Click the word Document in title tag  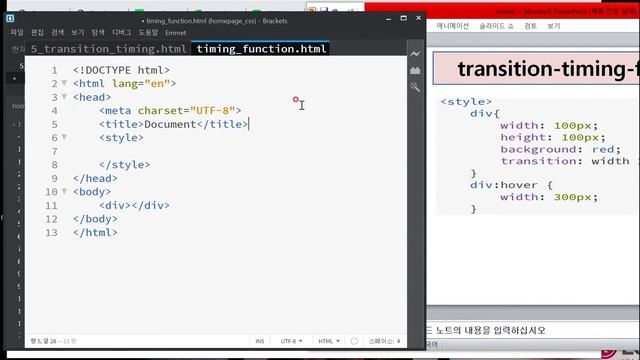click(170, 124)
